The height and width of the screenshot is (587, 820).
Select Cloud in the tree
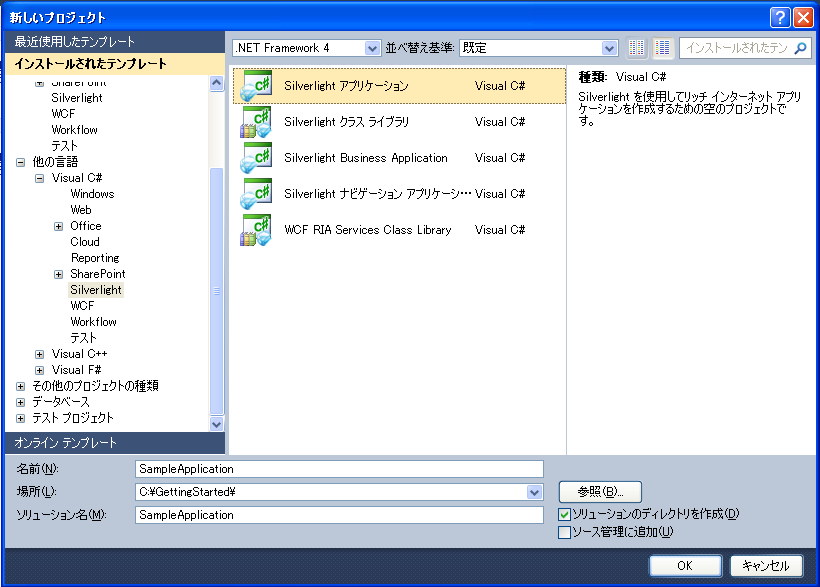85,242
